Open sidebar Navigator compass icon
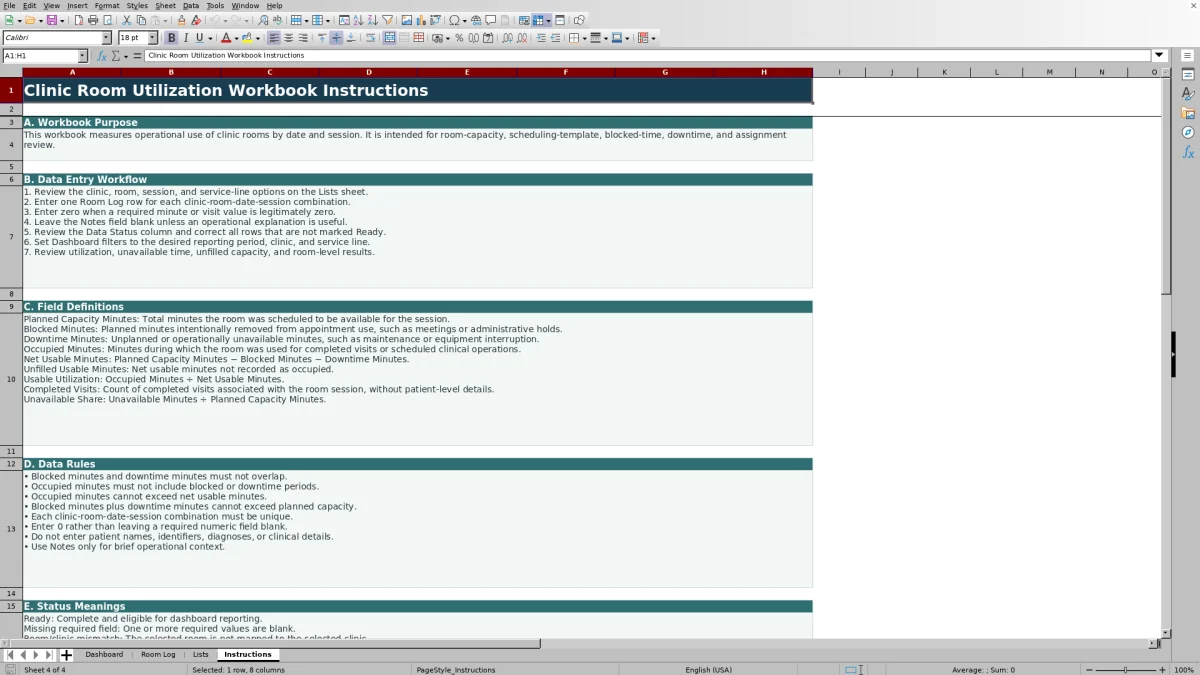Screen dimensions: 1200x675 pos(1188,132)
